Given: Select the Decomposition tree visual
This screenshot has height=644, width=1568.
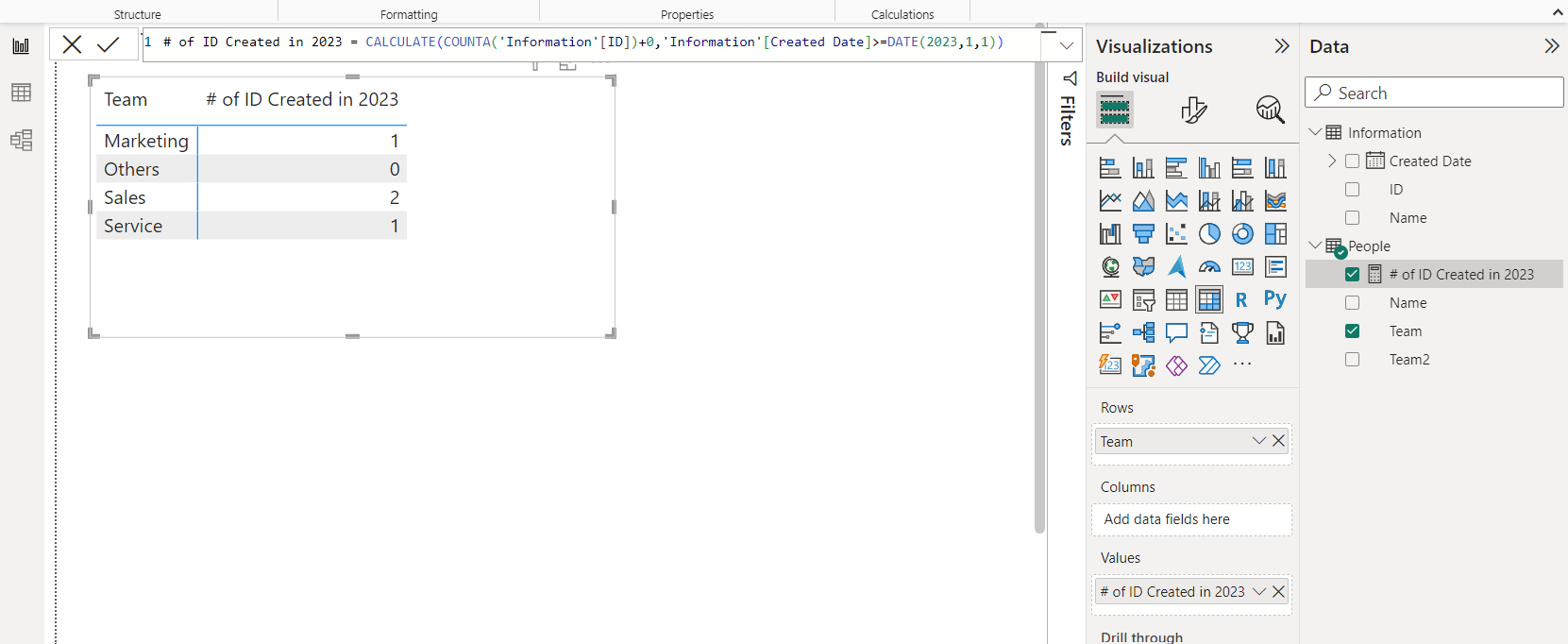Looking at the screenshot, I should pyautogui.click(x=1143, y=333).
